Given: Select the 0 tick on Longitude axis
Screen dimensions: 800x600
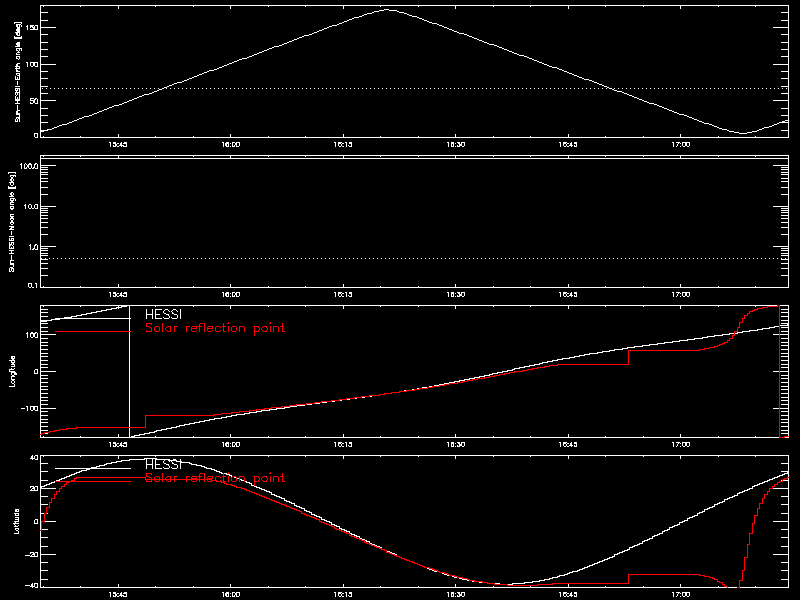Looking at the screenshot, I should tap(36, 372).
